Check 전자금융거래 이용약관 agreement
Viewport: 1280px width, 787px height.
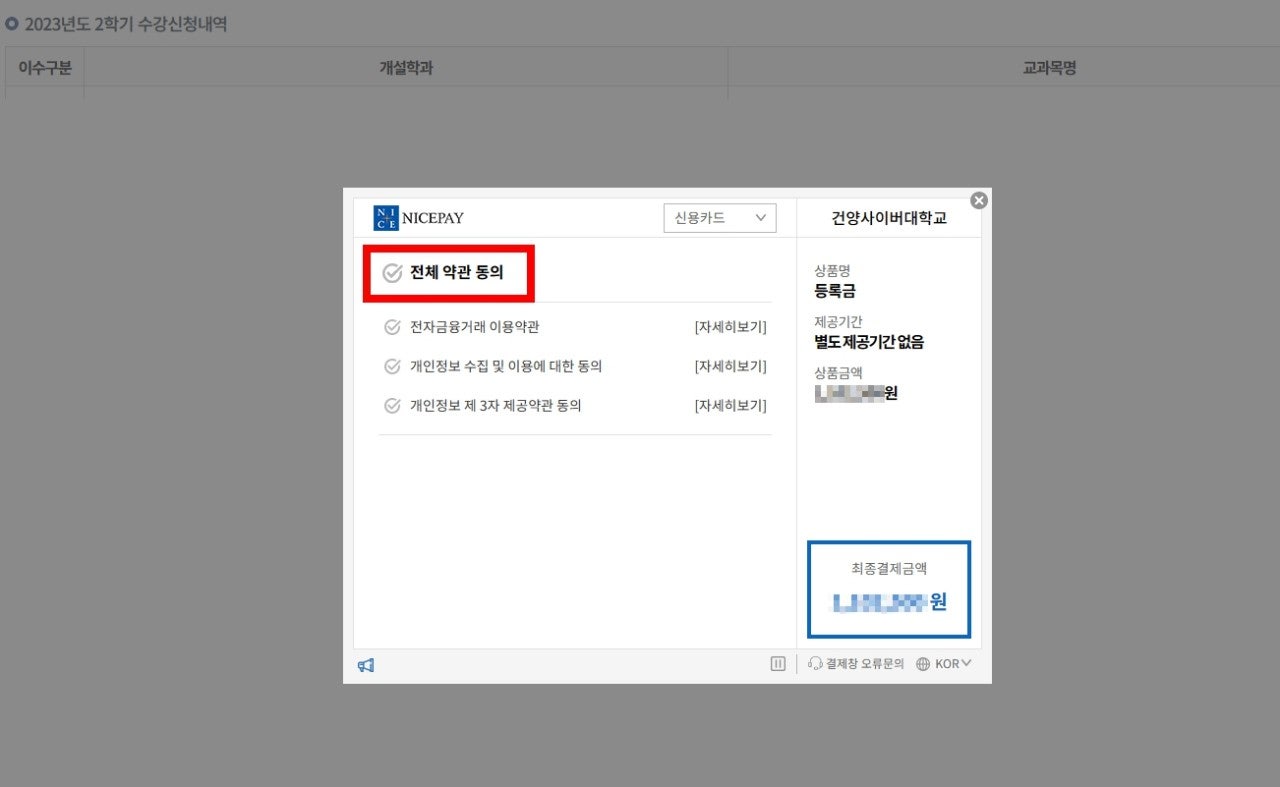[393, 327]
